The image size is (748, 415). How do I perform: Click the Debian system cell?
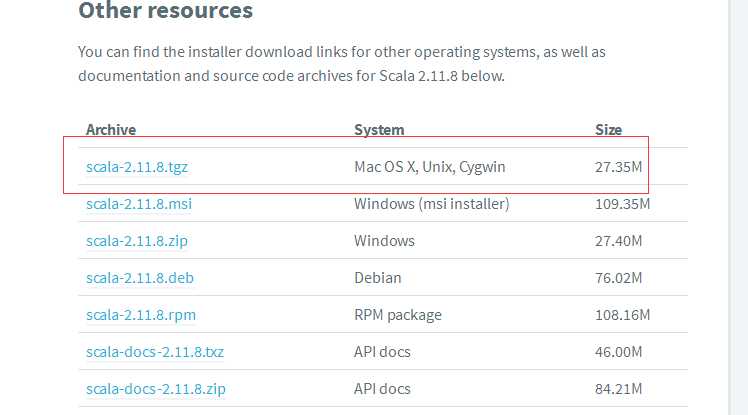(377, 278)
